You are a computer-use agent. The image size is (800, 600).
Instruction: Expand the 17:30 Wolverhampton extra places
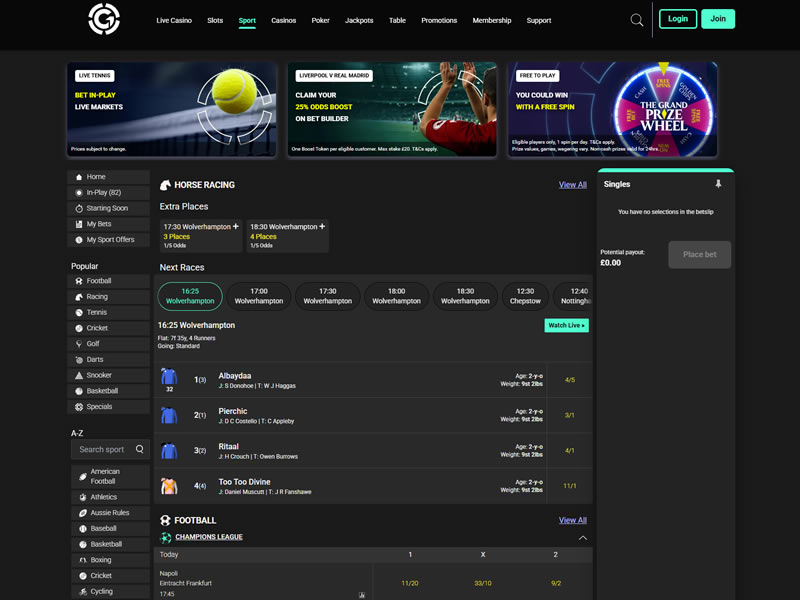236,227
